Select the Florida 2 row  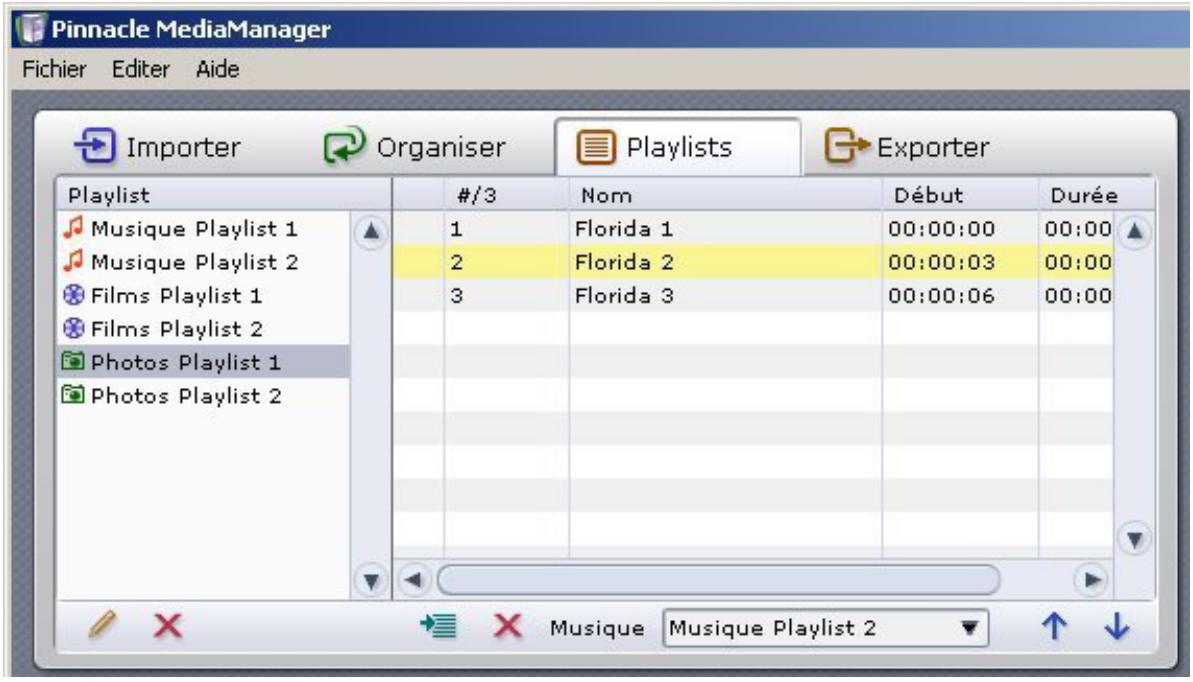tap(753, 262)
